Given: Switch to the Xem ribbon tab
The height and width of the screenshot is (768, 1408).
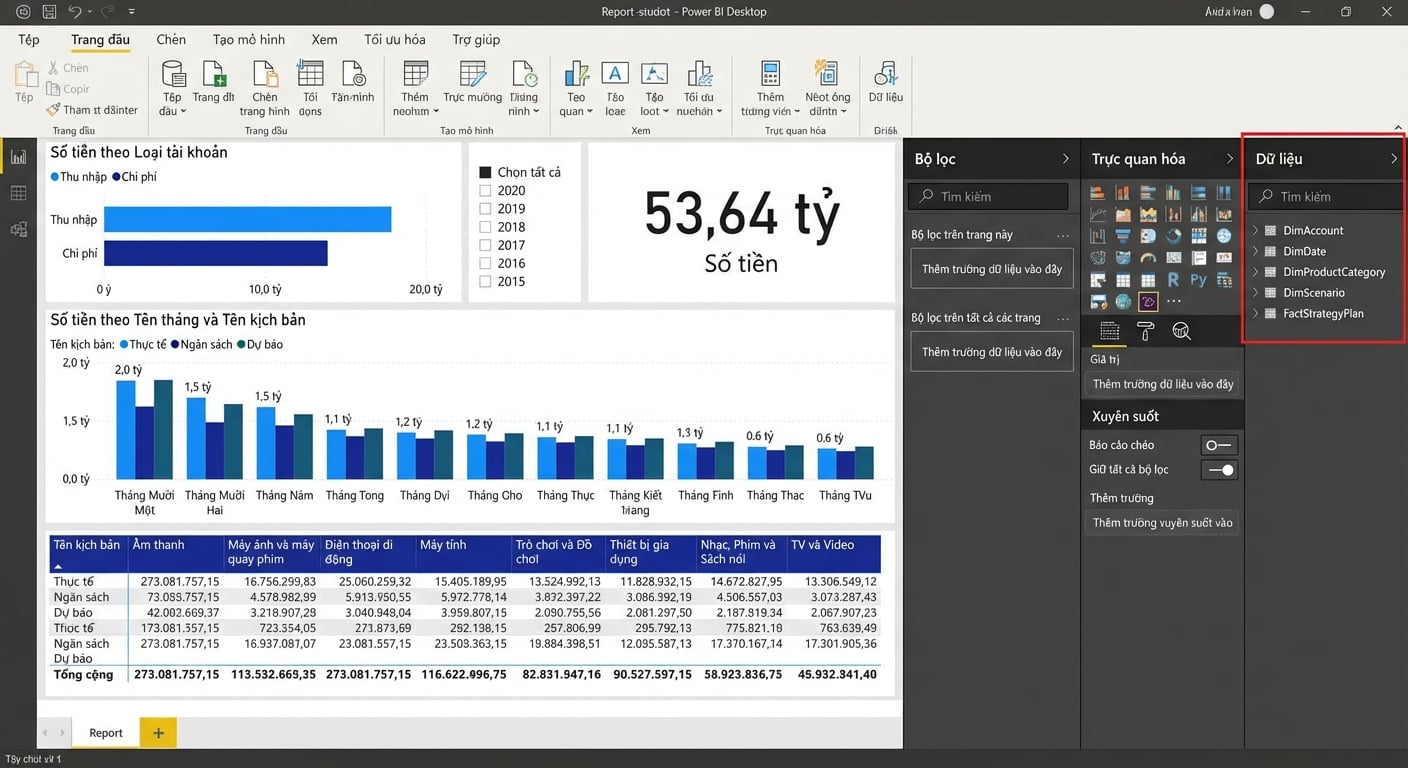Looking at the screenshot, I should point(324,40).
